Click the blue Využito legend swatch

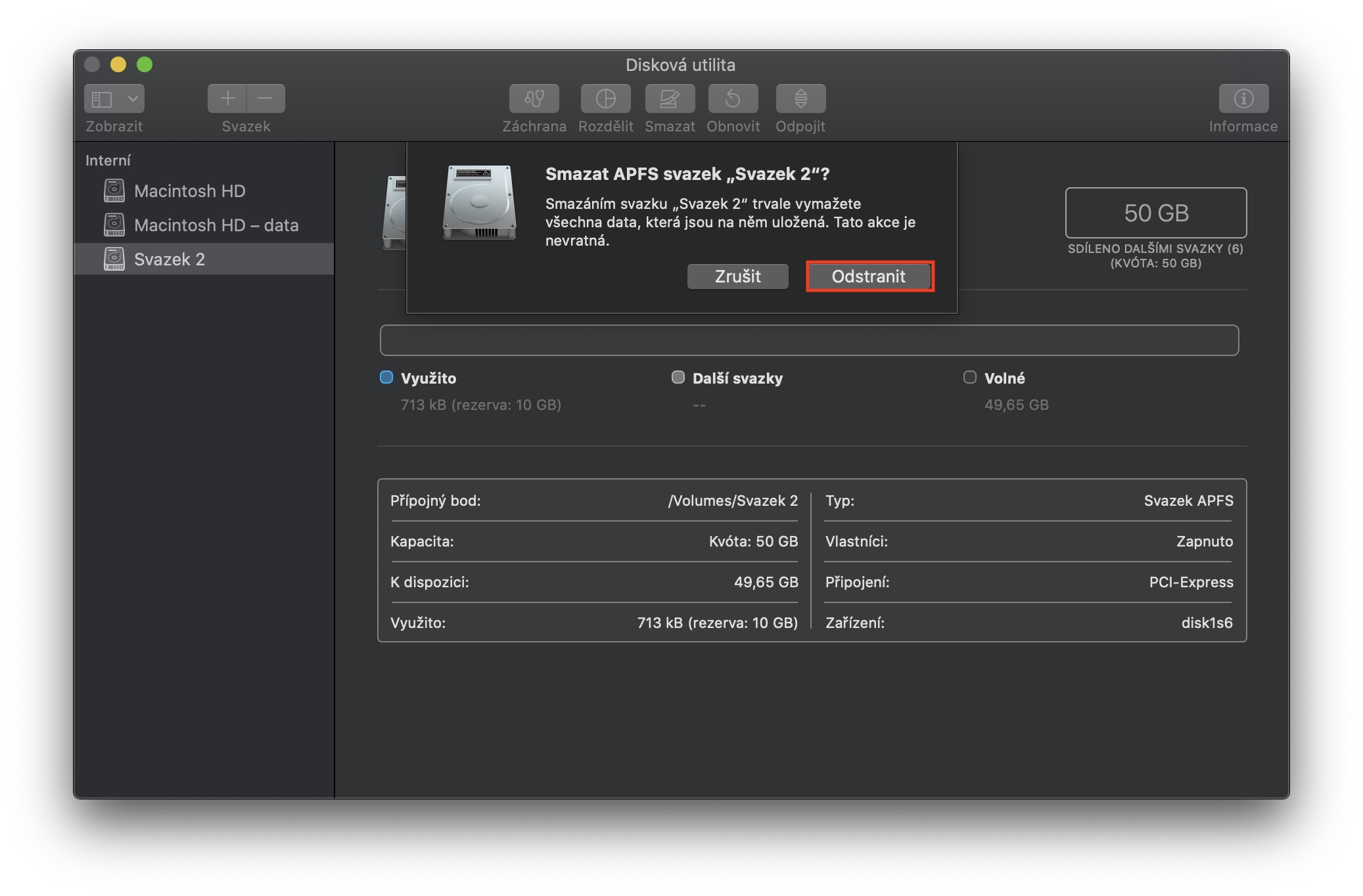386,377
